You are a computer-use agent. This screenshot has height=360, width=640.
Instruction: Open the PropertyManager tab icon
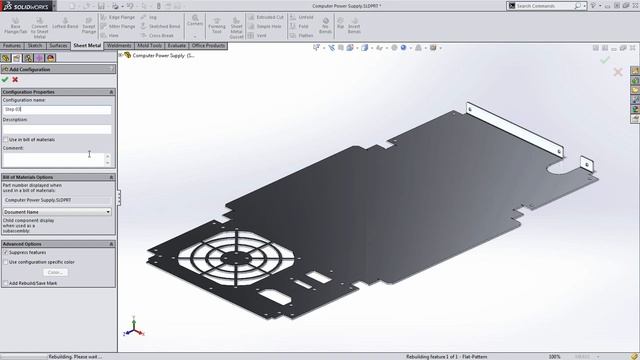coord(17,58)
